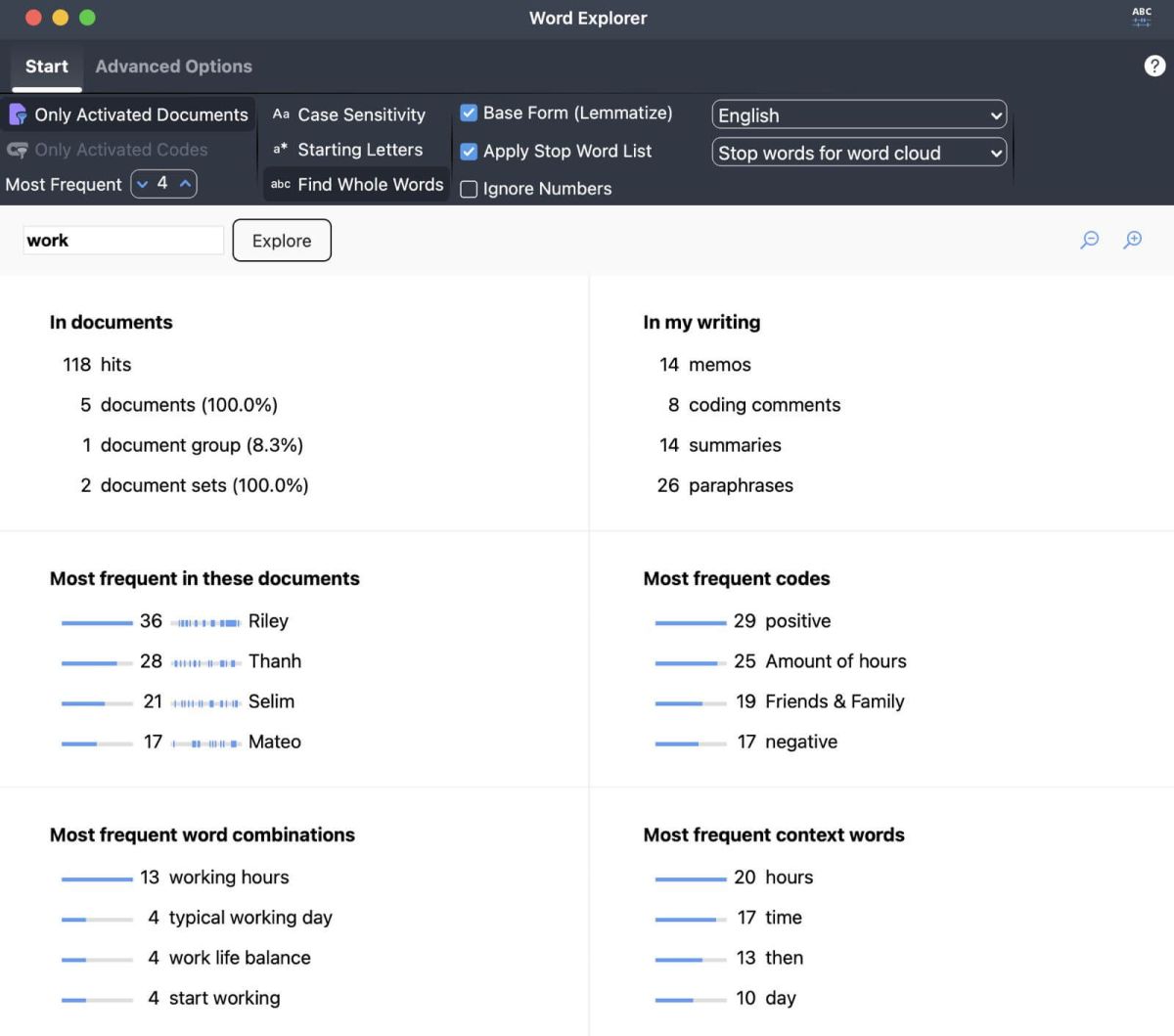Check the Ignore Numbers checkbox

click(x=469, y=189)
